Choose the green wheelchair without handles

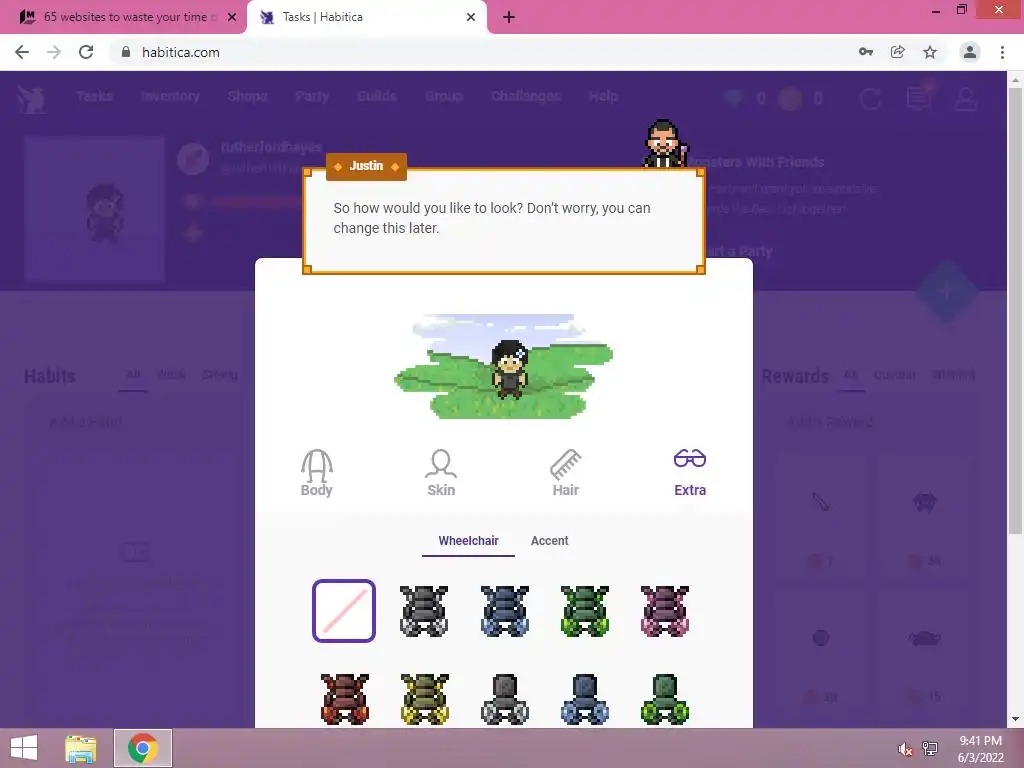[665, 699]
